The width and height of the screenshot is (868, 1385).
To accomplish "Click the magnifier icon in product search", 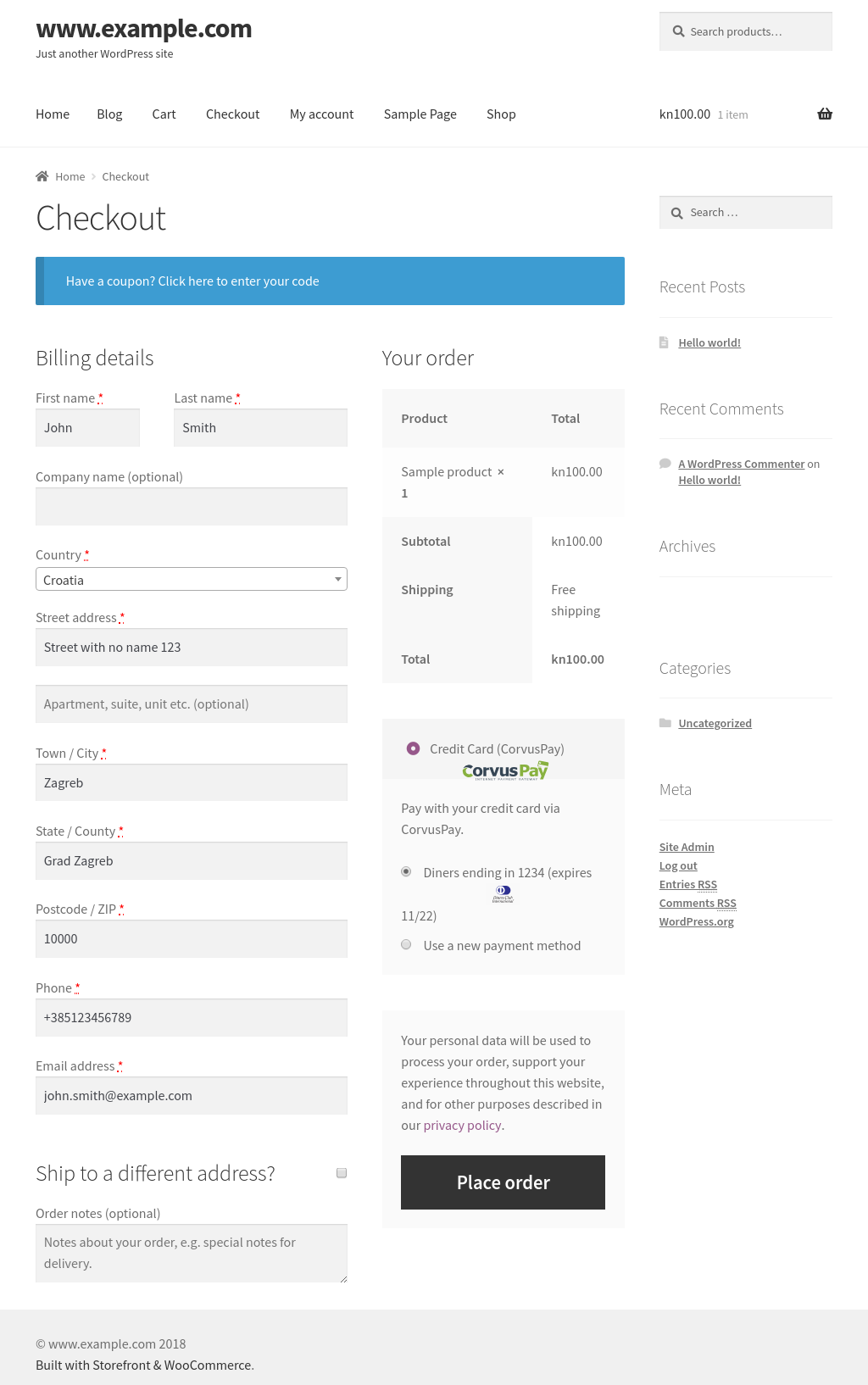I will click(x=679, y=31).
